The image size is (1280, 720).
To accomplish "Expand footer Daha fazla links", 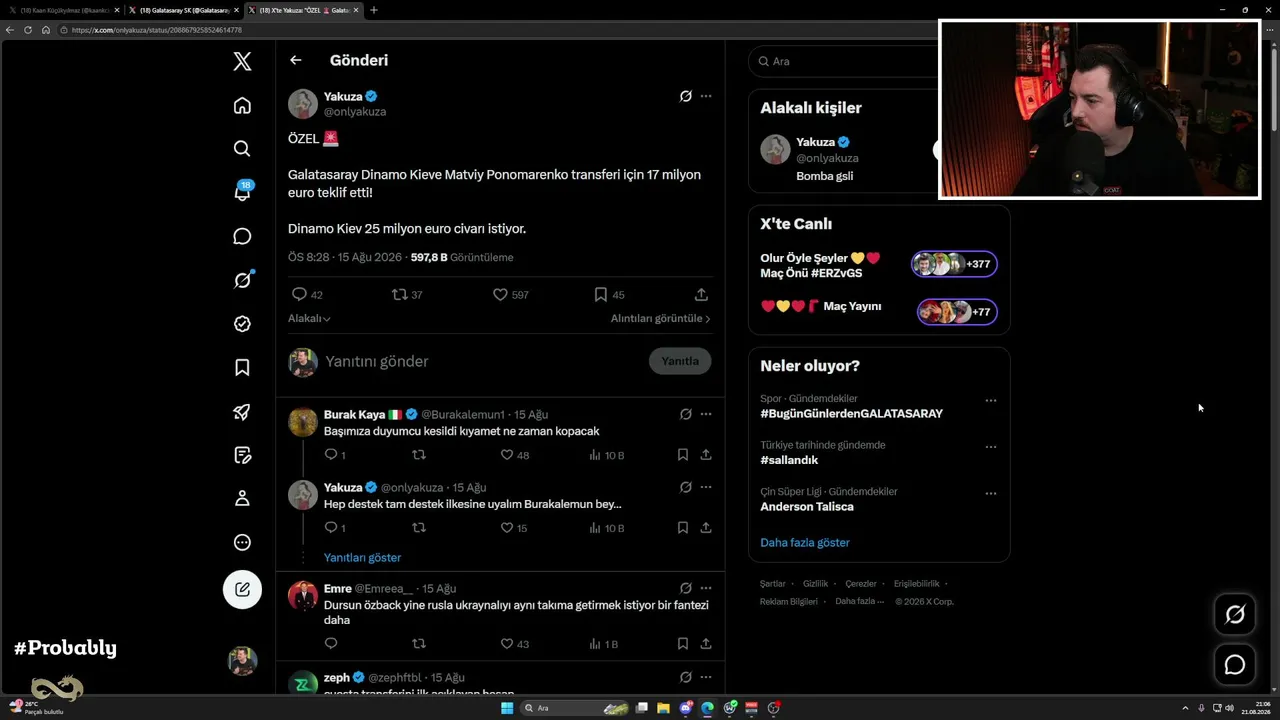I will pyautogui.click(x=860, y=601).
